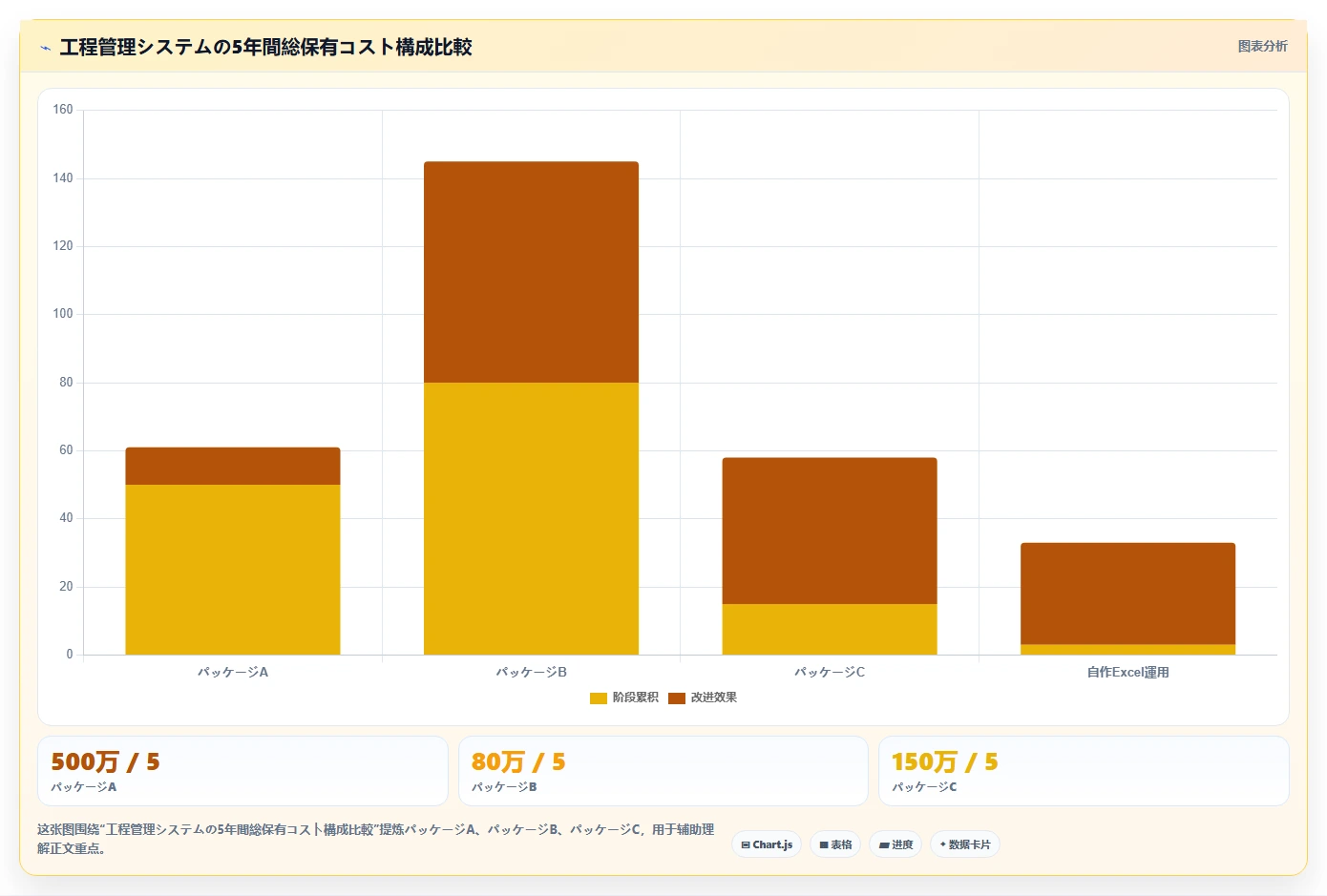The width and height of the screenshot is (1327, 896).
Task: Select thin yellow segment of 自作Excel運用 bar
Action: click(1127, 650)
